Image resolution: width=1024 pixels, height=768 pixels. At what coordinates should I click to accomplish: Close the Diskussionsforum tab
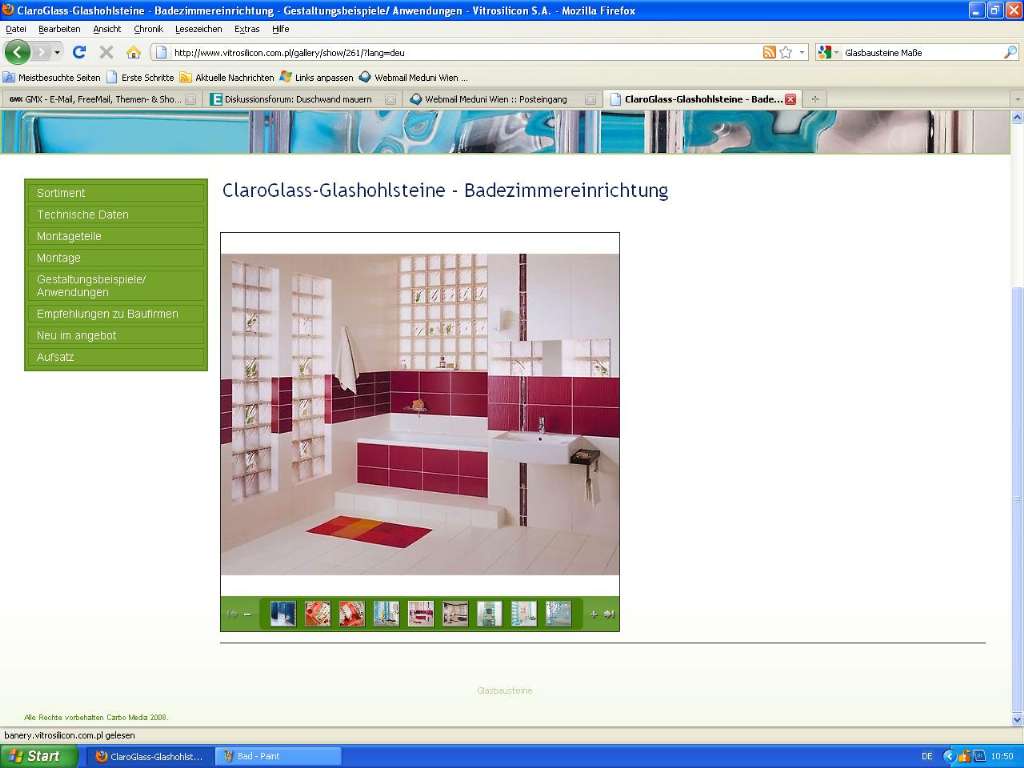(391, 100)
